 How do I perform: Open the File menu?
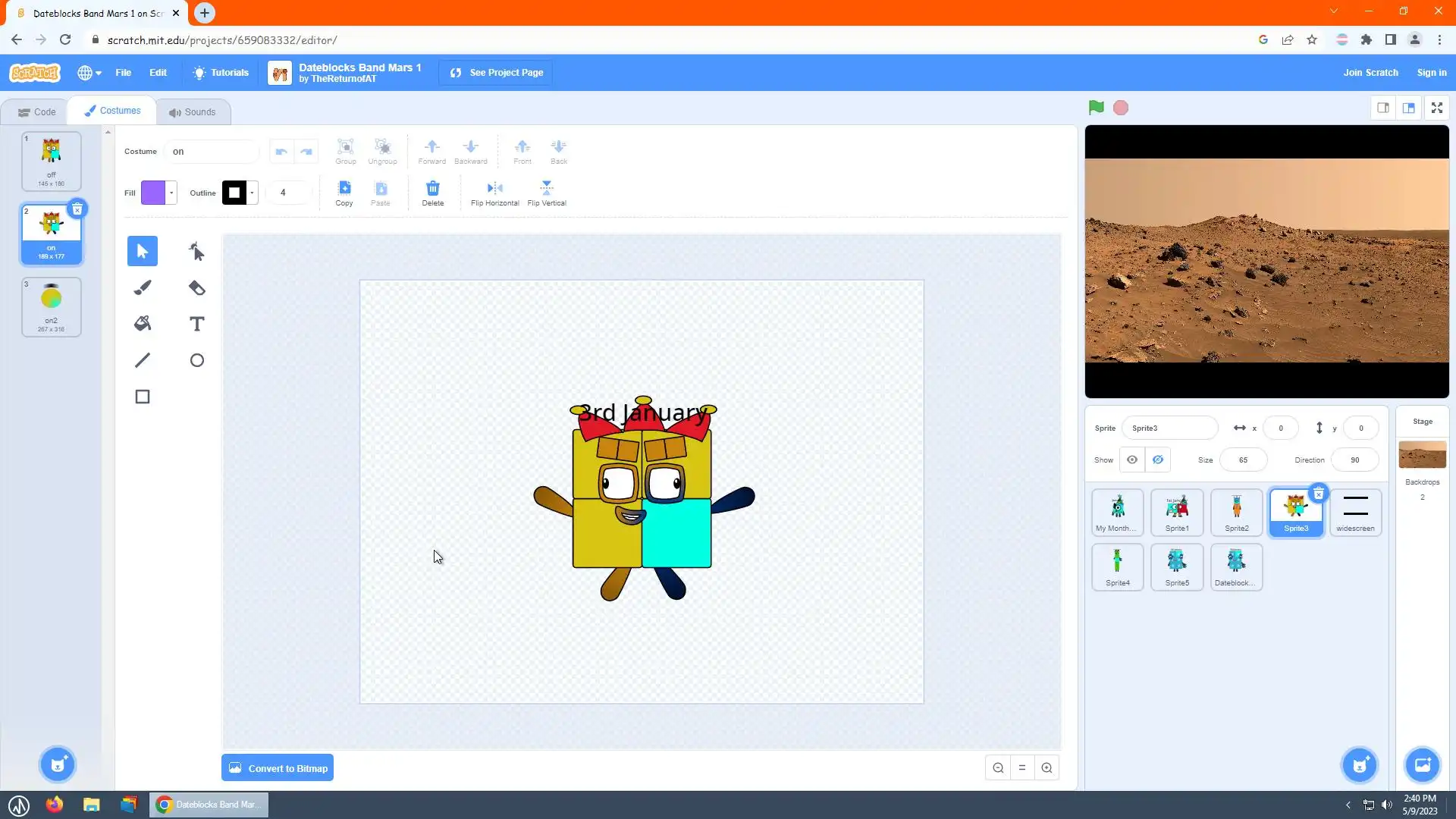[123, 73]
